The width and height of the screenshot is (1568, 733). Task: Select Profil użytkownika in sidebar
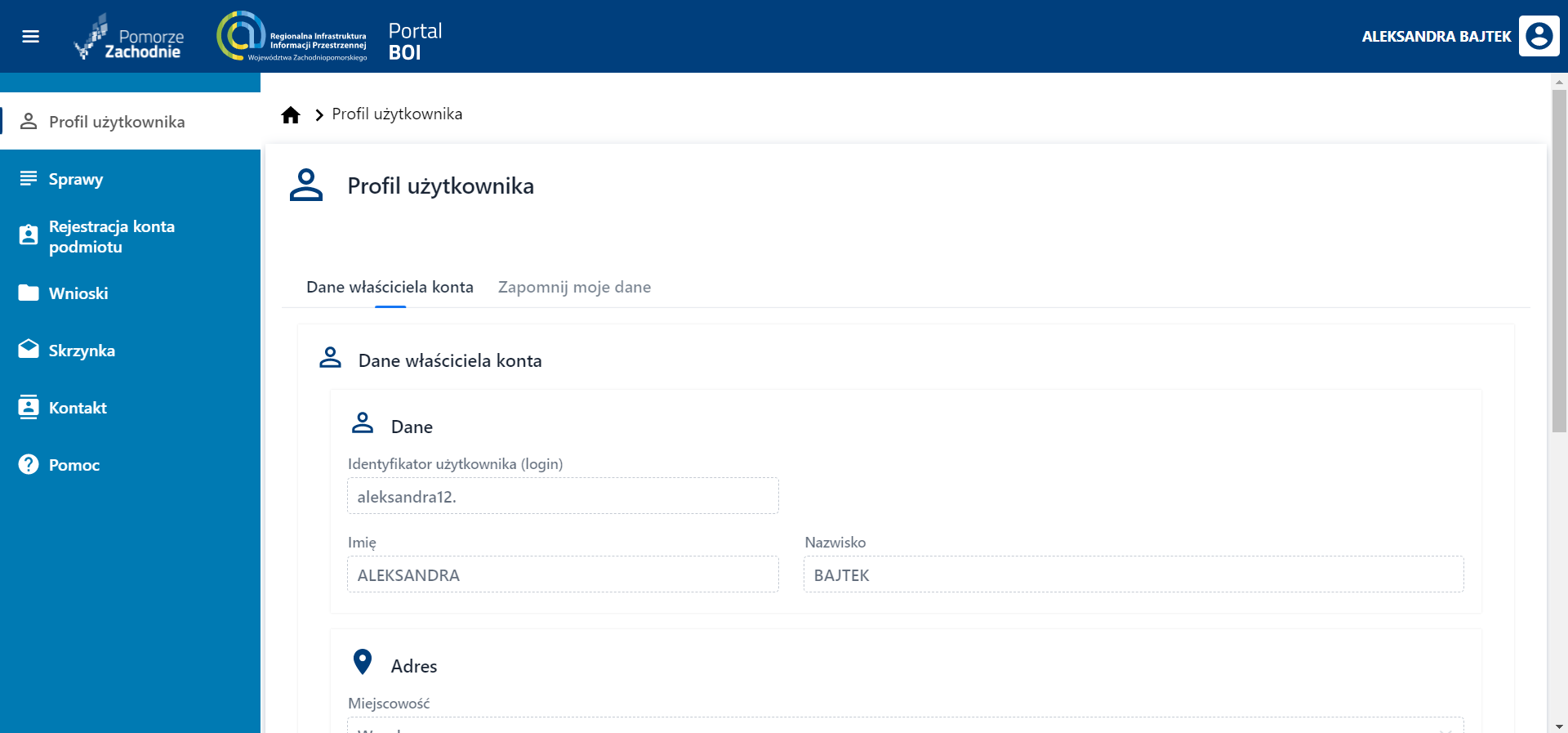[117, 122]
